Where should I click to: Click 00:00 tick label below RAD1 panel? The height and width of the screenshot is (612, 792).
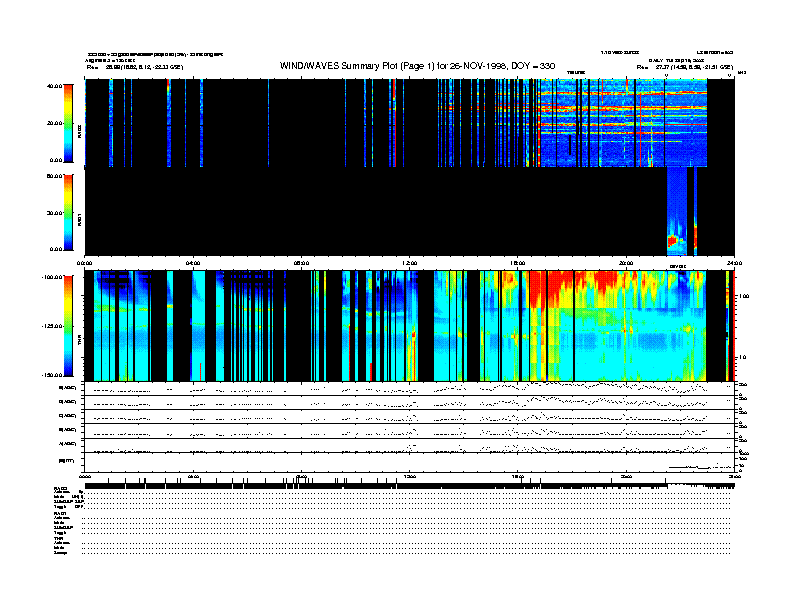tap(84, 263)
